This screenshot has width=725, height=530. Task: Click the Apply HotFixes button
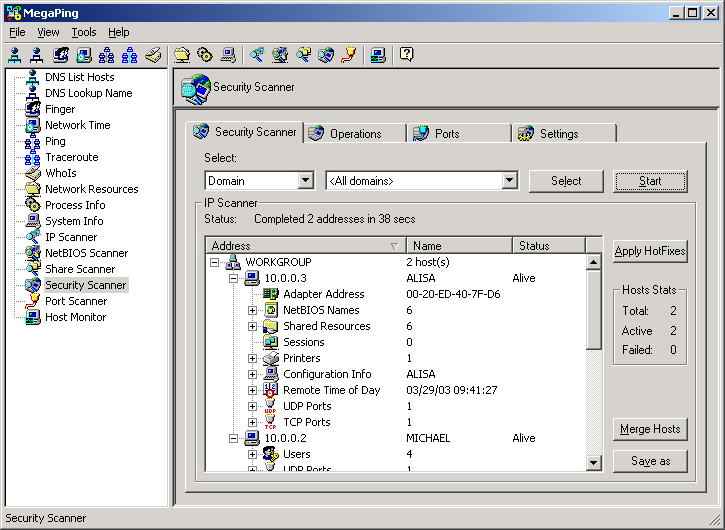point(650,251)
